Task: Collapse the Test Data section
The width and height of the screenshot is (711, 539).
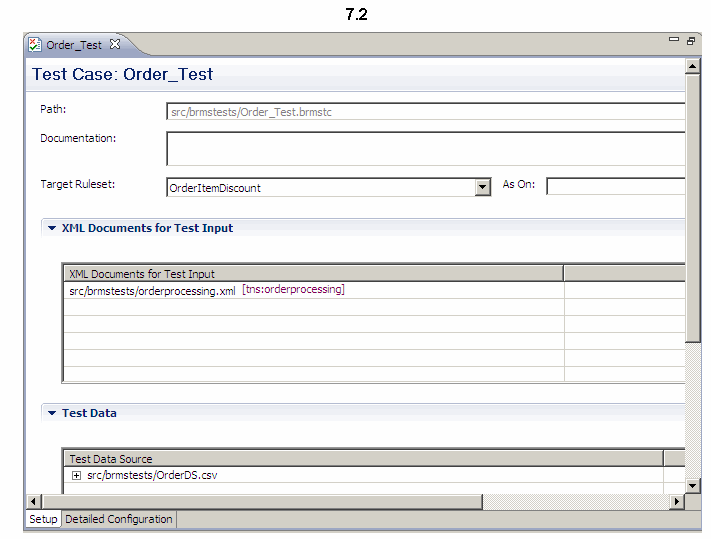Action: (x=52, y=413)
